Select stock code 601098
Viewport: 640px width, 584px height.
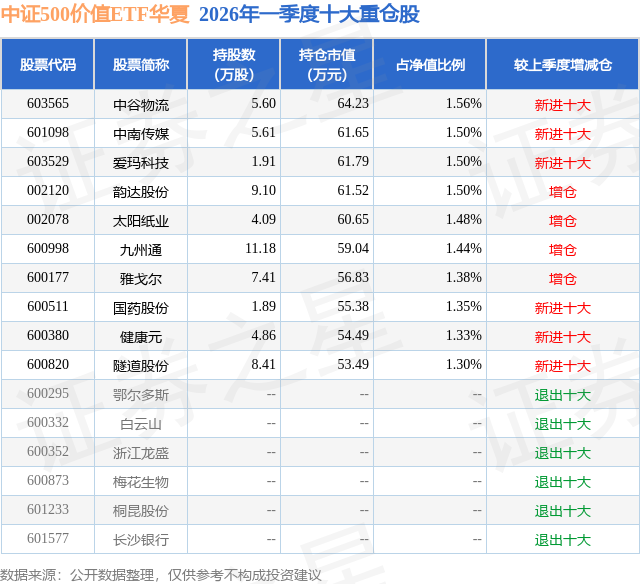coord(48,133)
